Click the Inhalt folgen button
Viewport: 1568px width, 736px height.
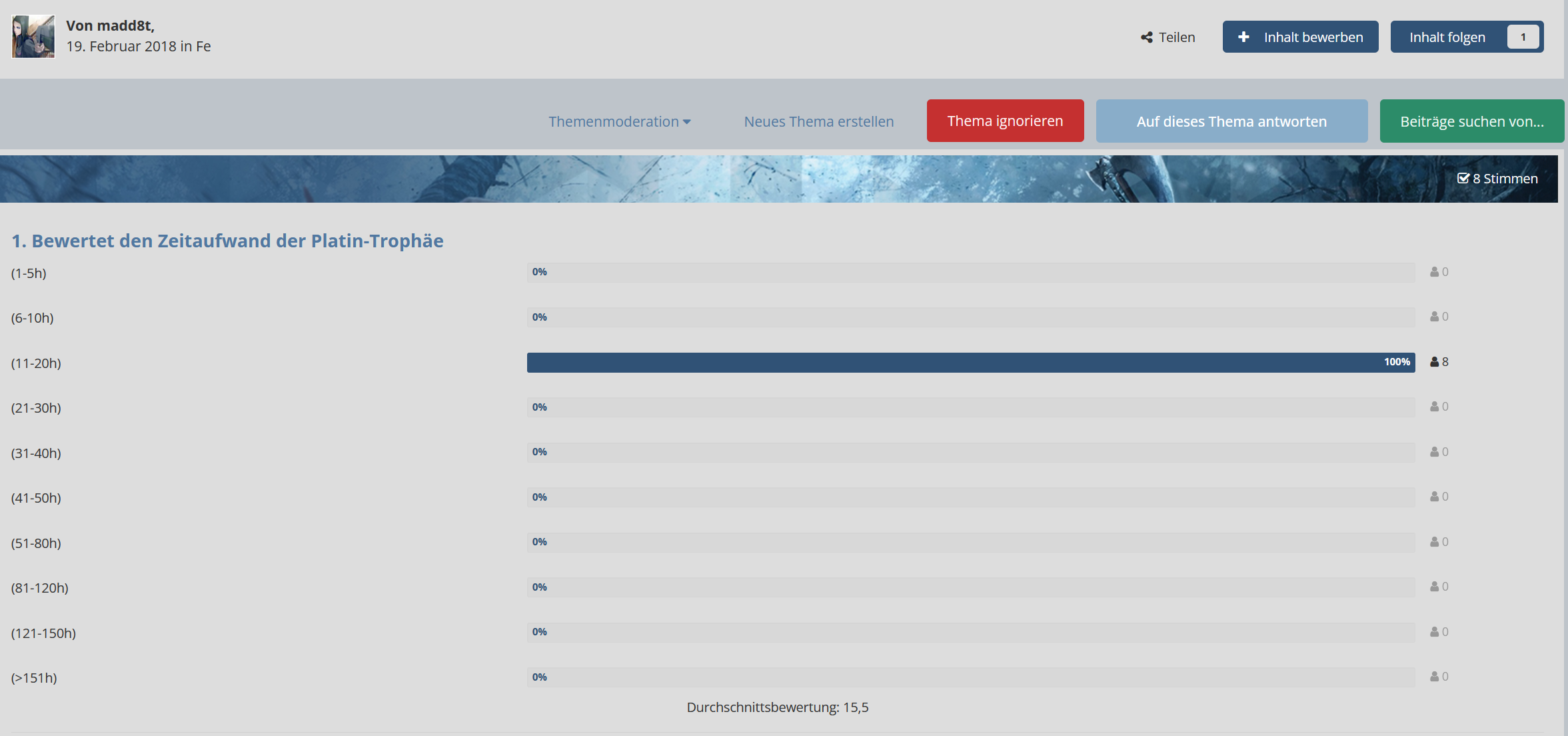point(1447,37)
